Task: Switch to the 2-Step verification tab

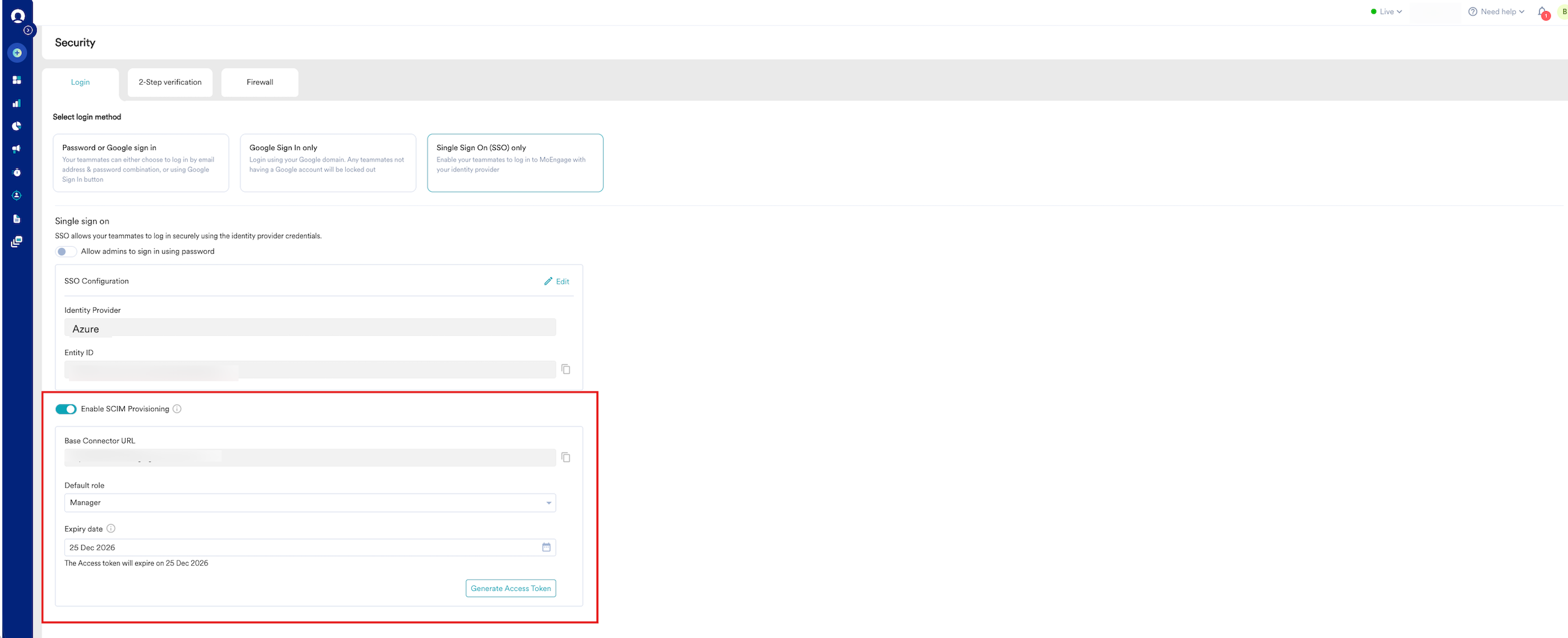Action: click(170, 82)
